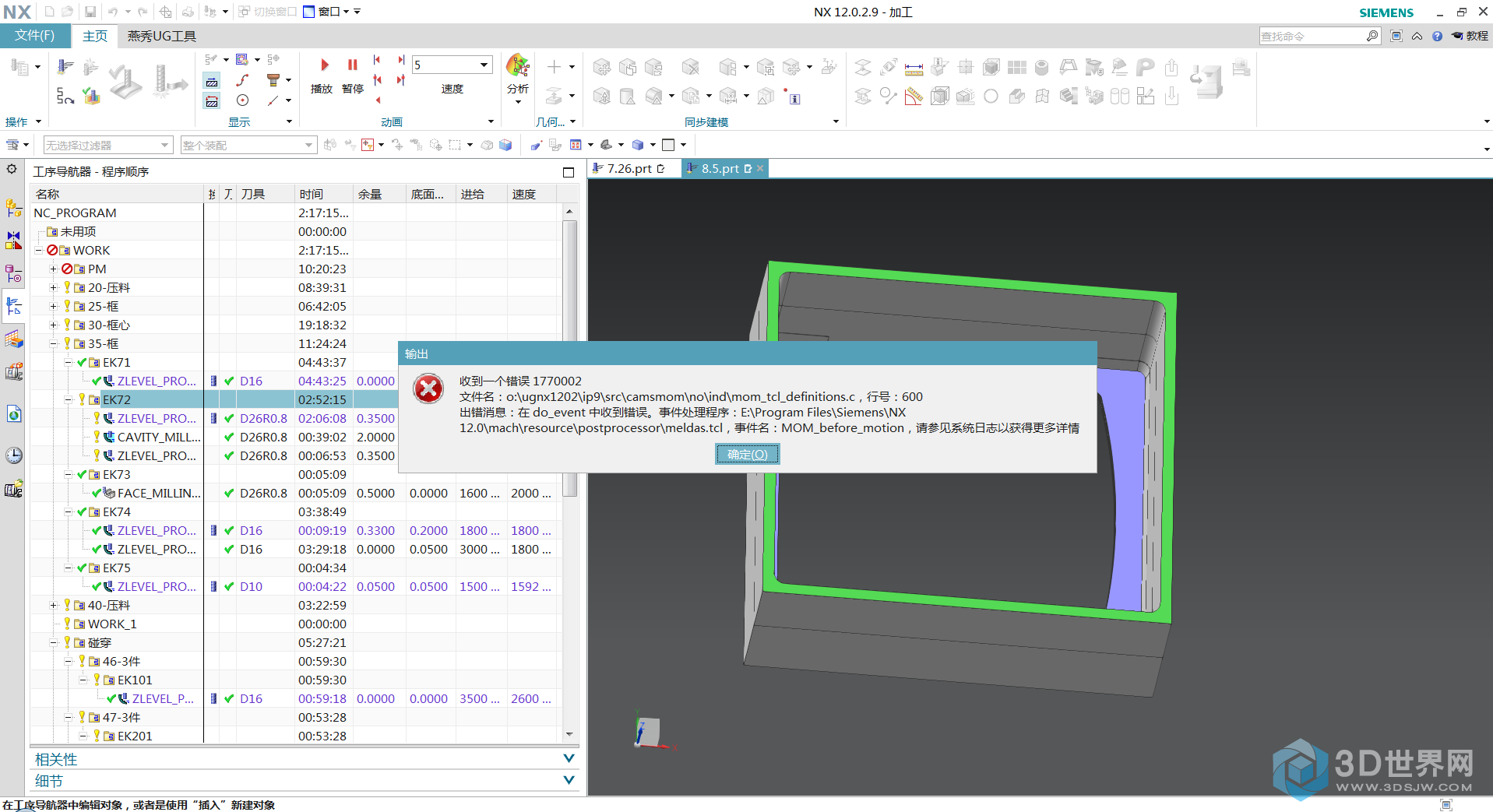The height and width of the screenshot is (812, 1493).
Task: Sort by the 时间 column header
Action: pyautogui.click(x=324, y=194)
